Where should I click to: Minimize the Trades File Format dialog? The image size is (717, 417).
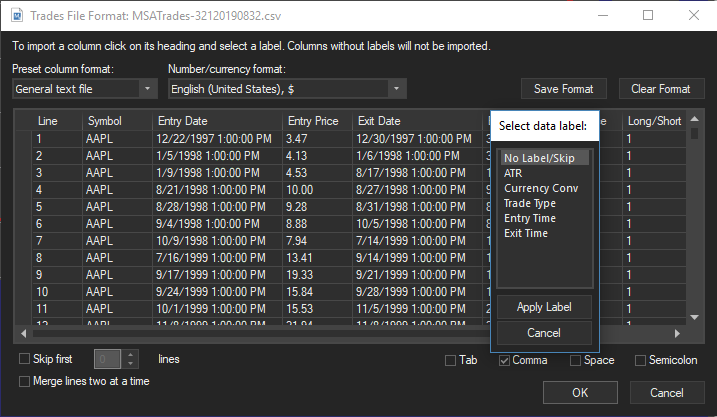pos(603,16)
